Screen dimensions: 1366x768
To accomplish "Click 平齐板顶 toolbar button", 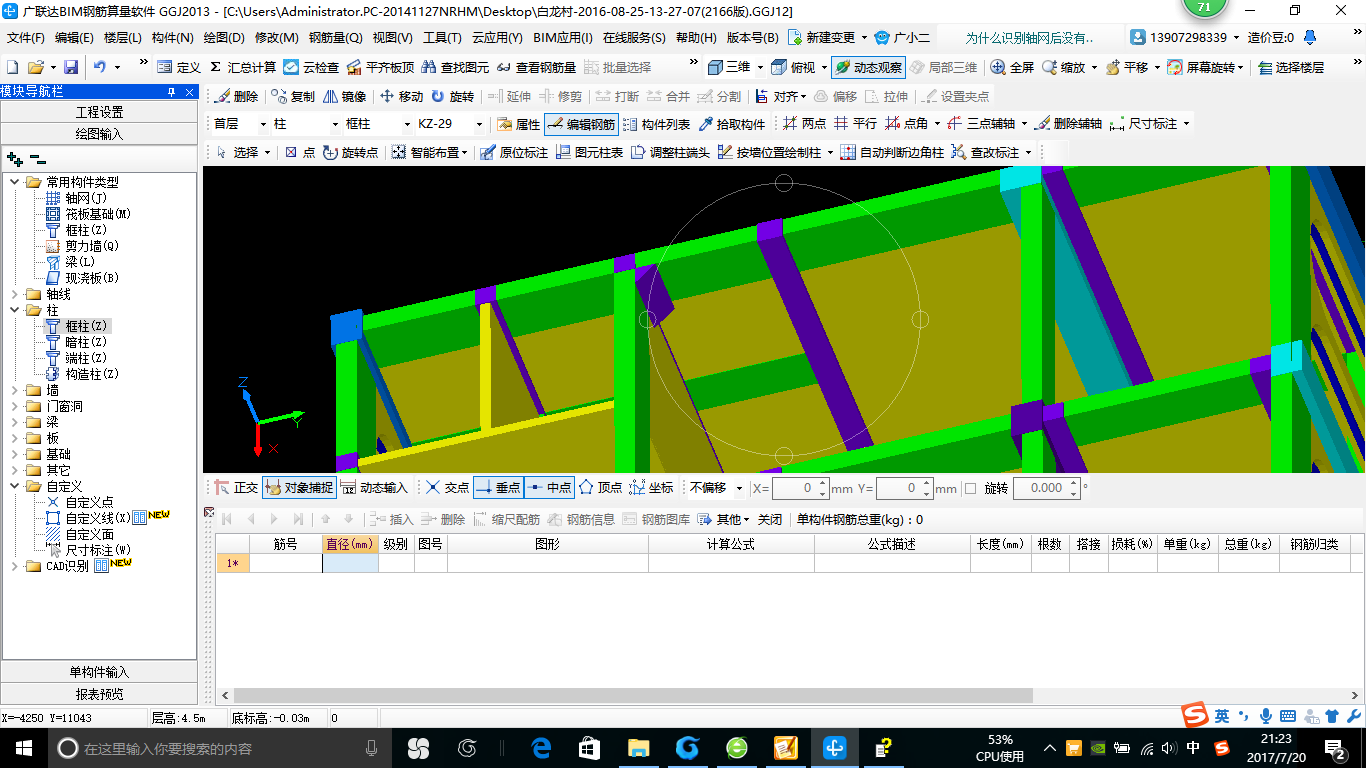I will (x=380, y=67).
